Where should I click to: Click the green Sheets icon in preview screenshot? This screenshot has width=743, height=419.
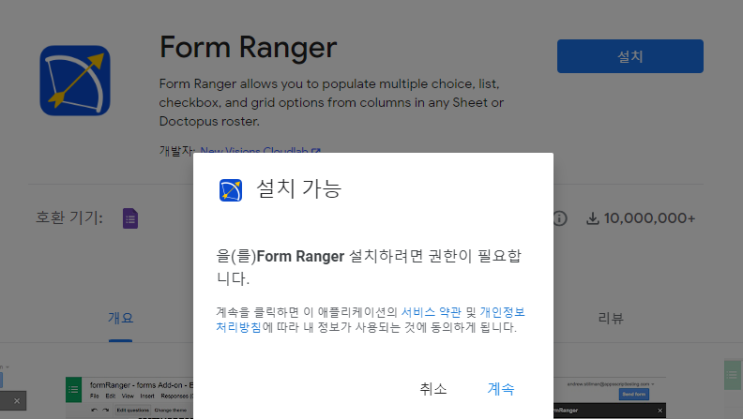(73, 390)
